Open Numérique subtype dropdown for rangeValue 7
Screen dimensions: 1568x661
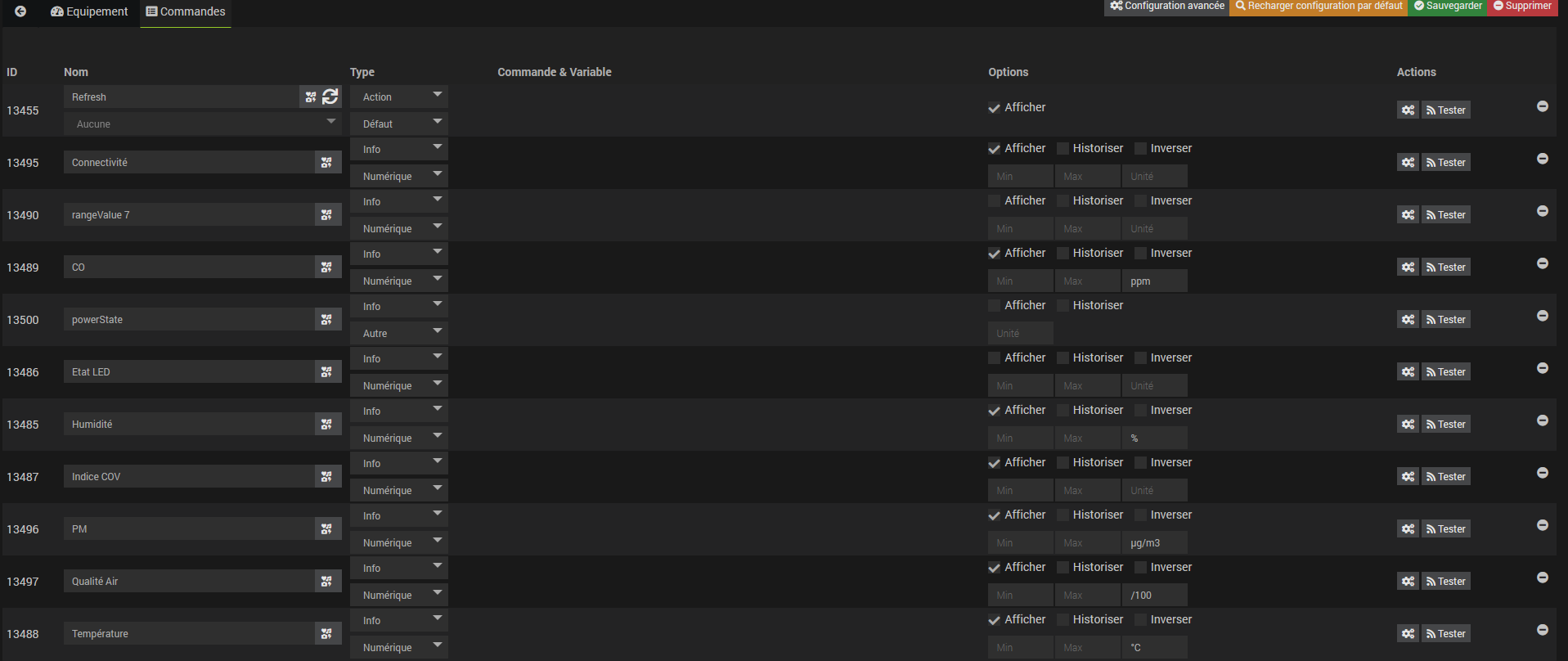click(x=399, y=228)
